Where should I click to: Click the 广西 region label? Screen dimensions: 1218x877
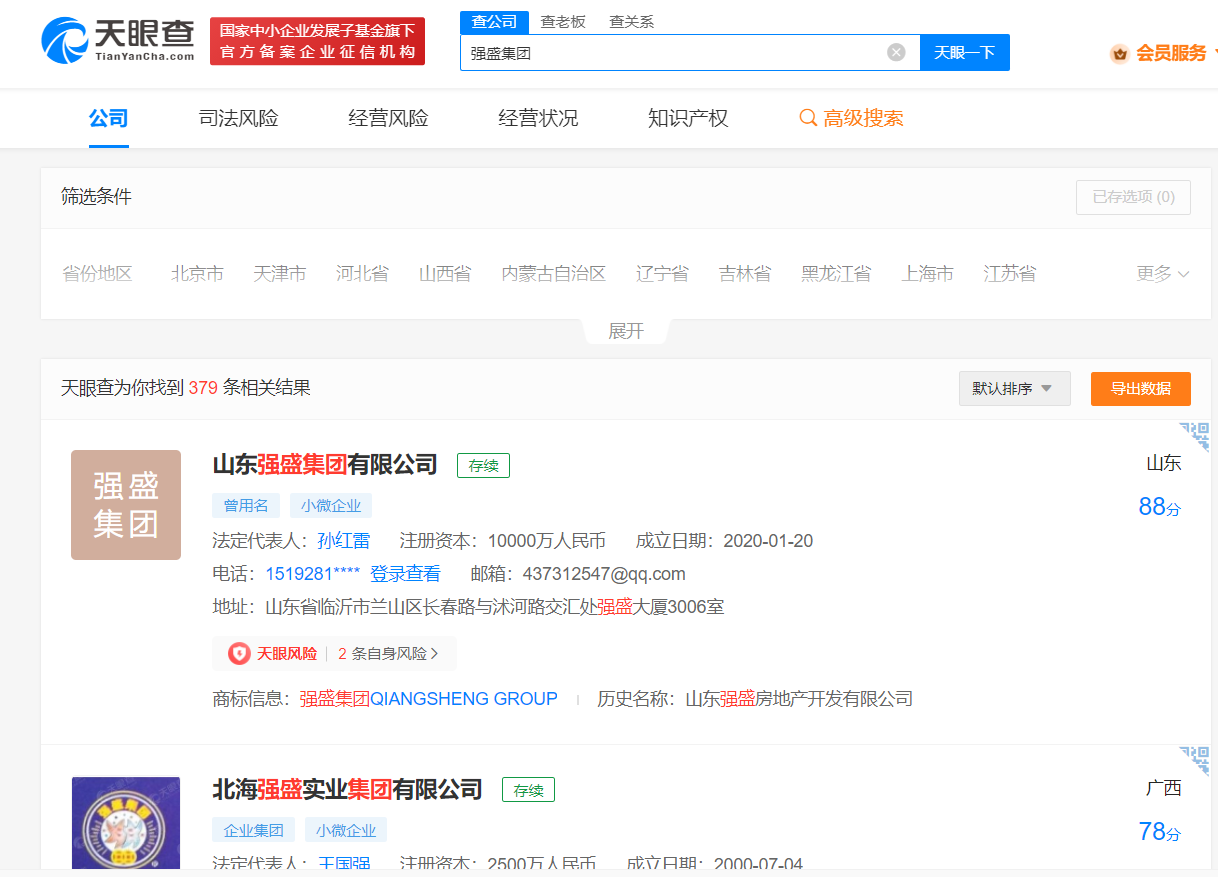tap(1164, 788)
